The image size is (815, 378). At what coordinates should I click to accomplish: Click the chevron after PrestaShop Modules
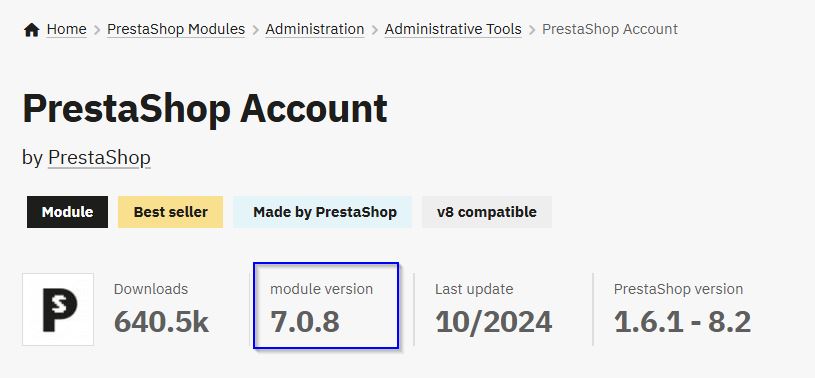point(255,30)
